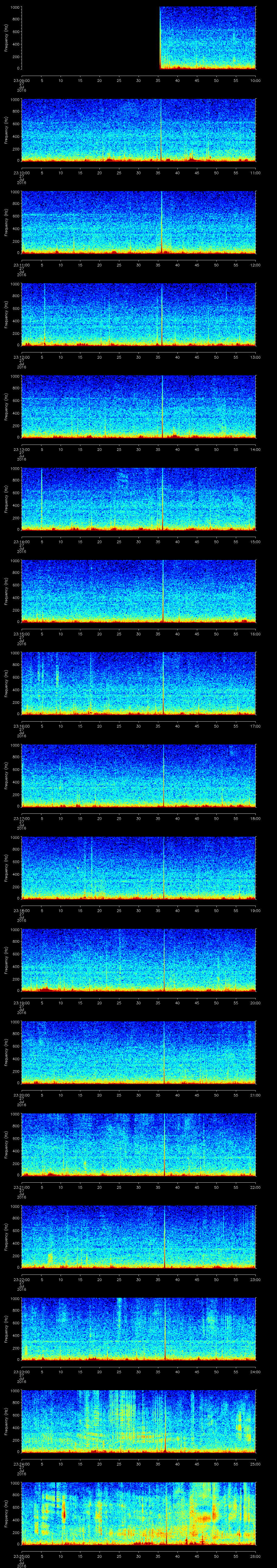Click the "13:00" end time label

255,357
